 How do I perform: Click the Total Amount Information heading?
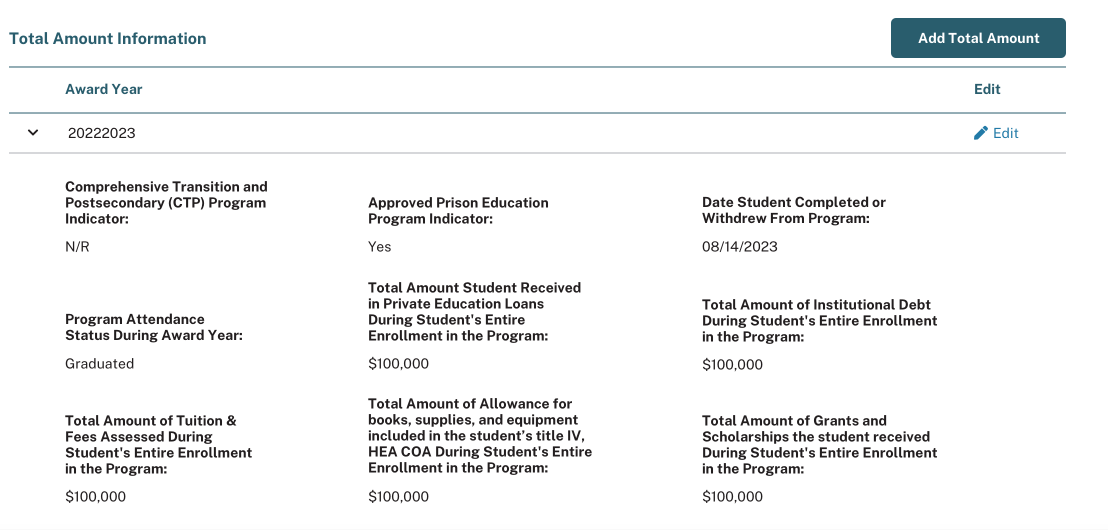(108, 39)
